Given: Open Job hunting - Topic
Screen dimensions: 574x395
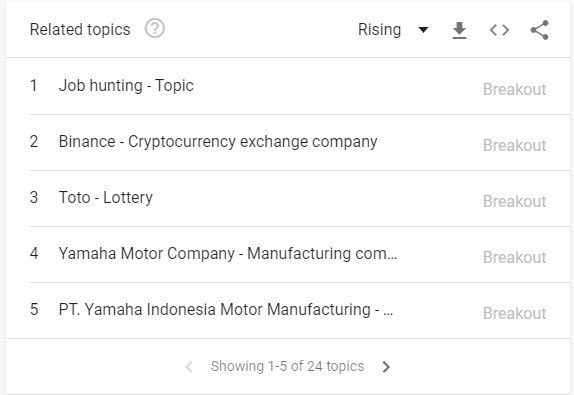Looking at the screenshot, I should (126, 86).
